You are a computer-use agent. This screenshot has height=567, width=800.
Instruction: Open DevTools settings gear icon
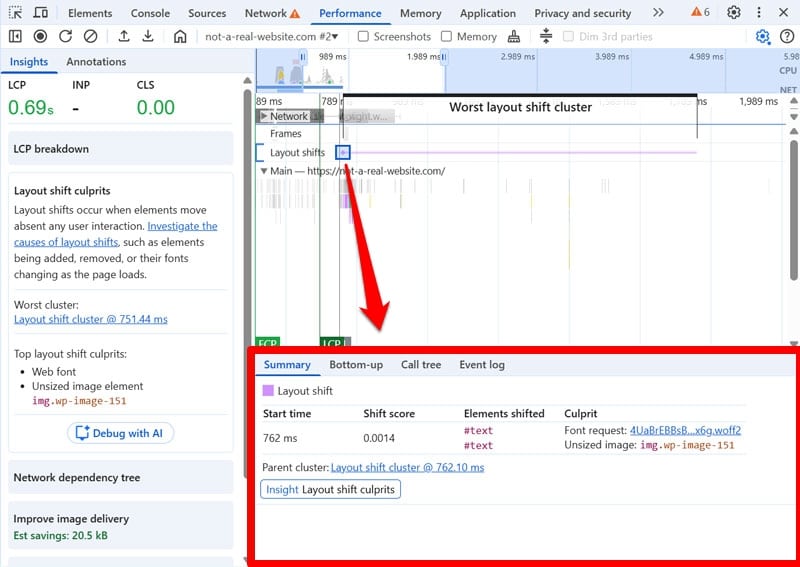[x=734, y=13]
